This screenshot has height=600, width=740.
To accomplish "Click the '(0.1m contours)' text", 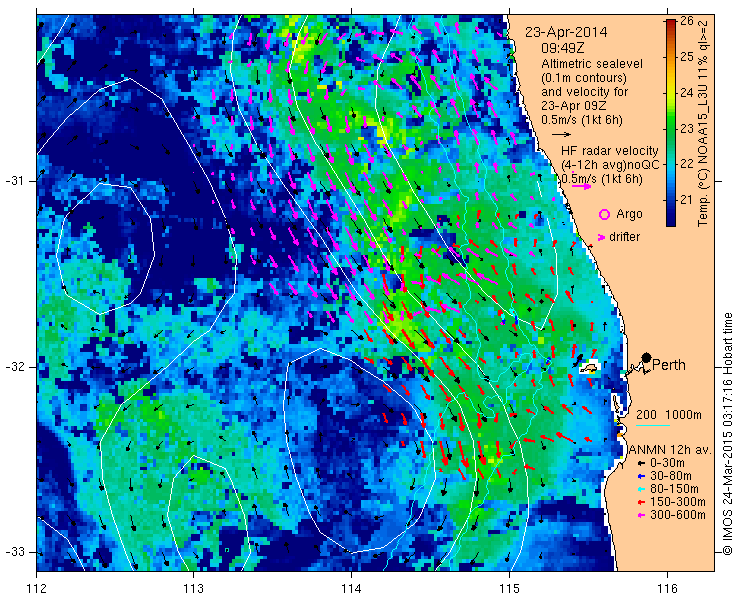I will click(x=584, y=77).
